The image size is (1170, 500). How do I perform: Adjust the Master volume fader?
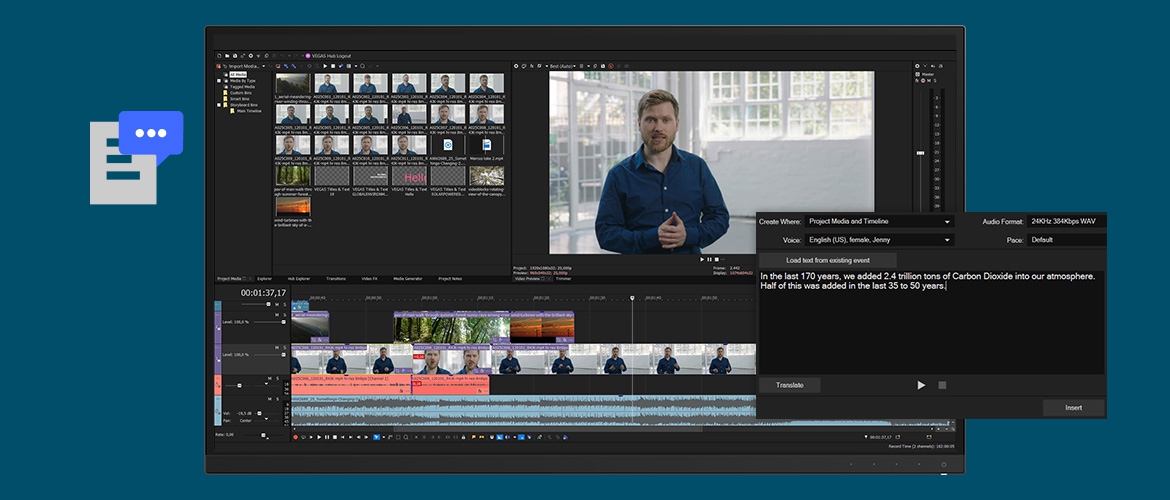click(x=921, y=153)
